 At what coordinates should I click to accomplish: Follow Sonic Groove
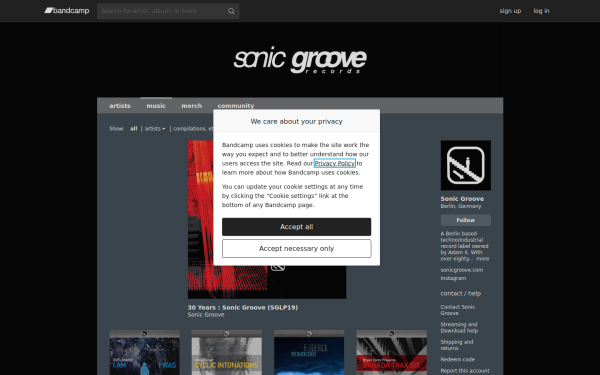[465, 220]
